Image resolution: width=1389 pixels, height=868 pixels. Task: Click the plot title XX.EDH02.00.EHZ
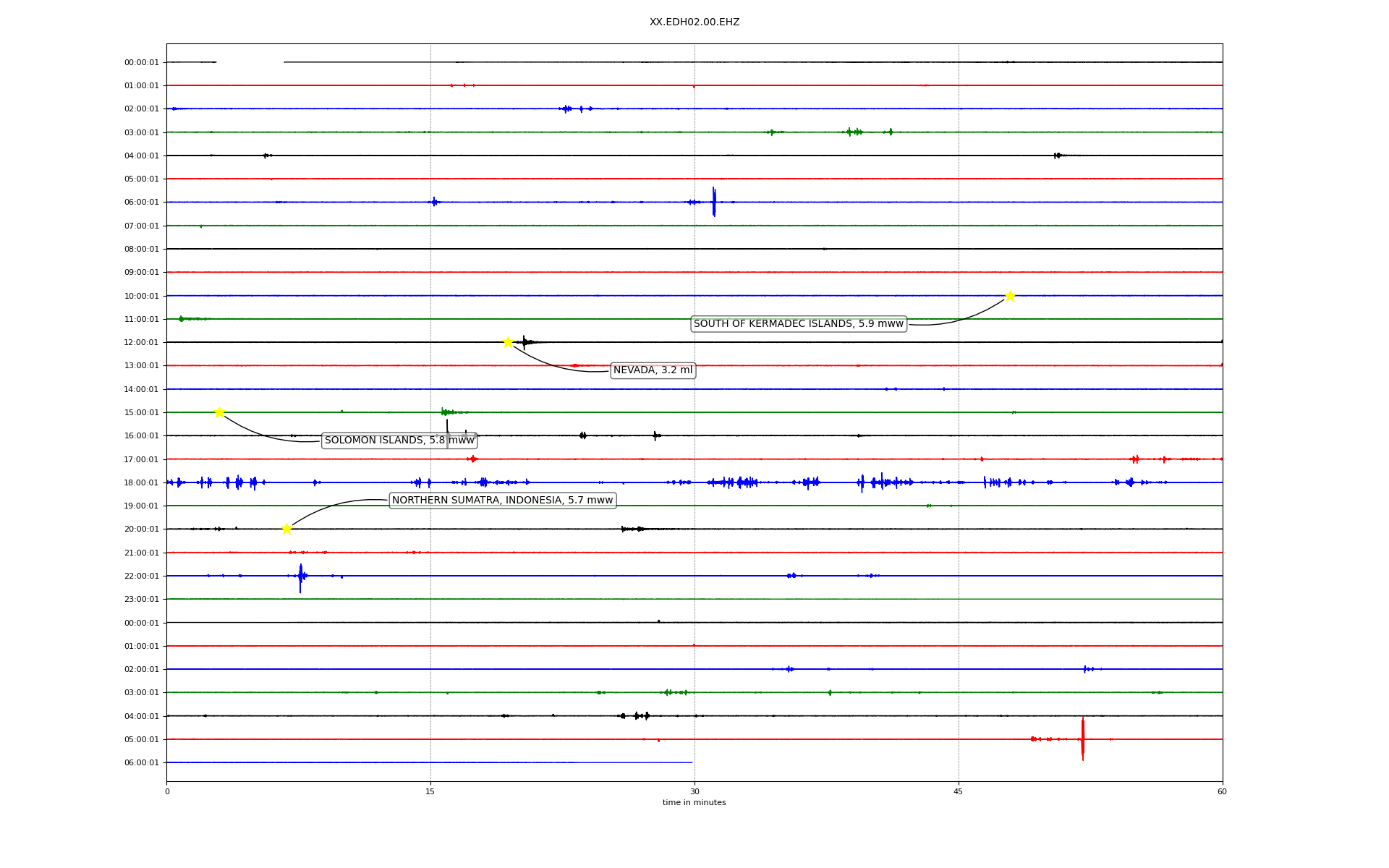tap(694, 22)
